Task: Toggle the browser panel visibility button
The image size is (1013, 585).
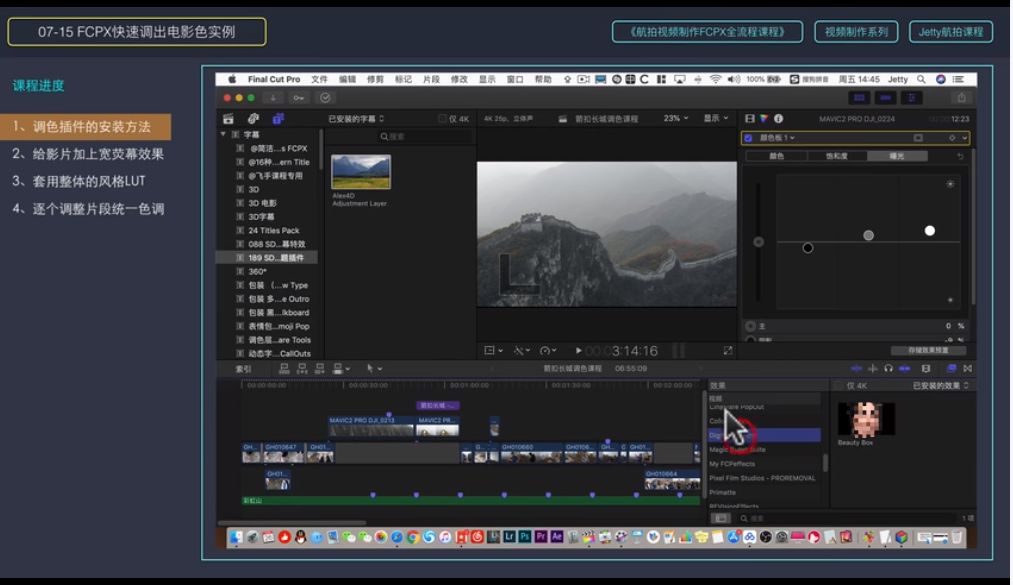Action: [x=859, y=98]
